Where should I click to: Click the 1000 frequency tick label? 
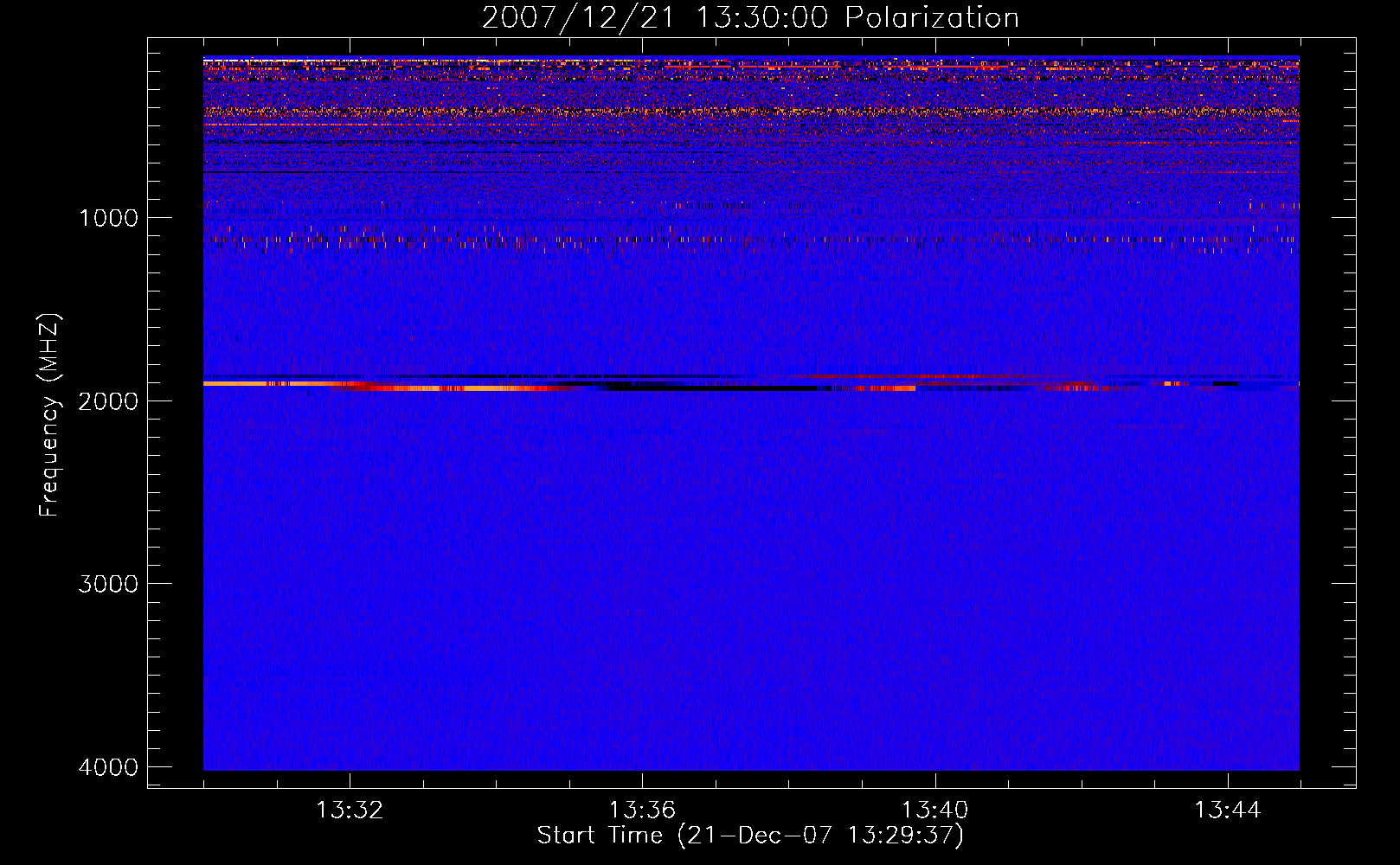[108, 217]
